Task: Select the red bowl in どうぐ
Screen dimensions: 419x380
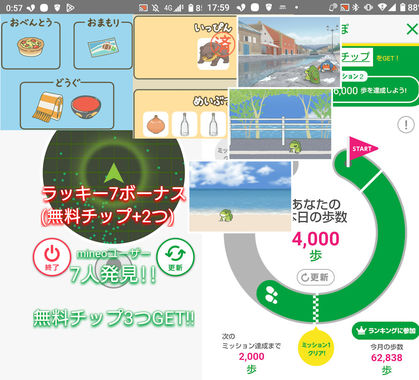Action: pyautogui.click(x=86, y=107)
